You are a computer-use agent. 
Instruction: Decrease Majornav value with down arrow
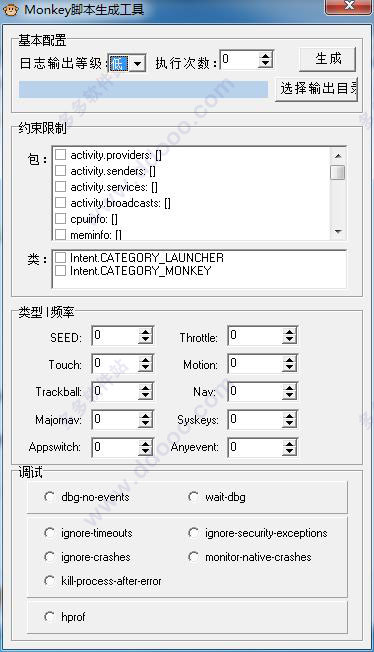(145, 423)
